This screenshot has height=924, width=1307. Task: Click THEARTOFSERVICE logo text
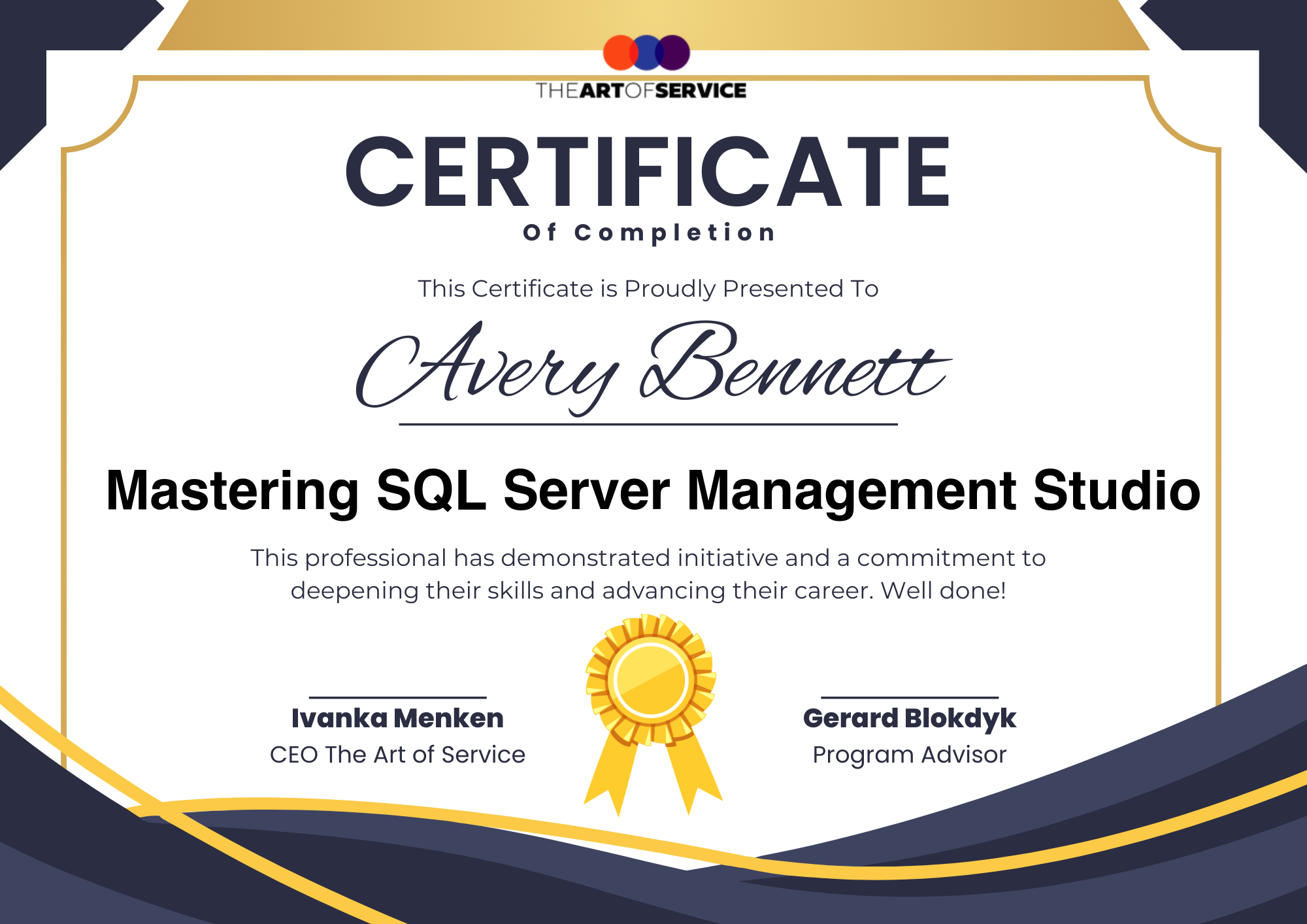coord(640,91)
